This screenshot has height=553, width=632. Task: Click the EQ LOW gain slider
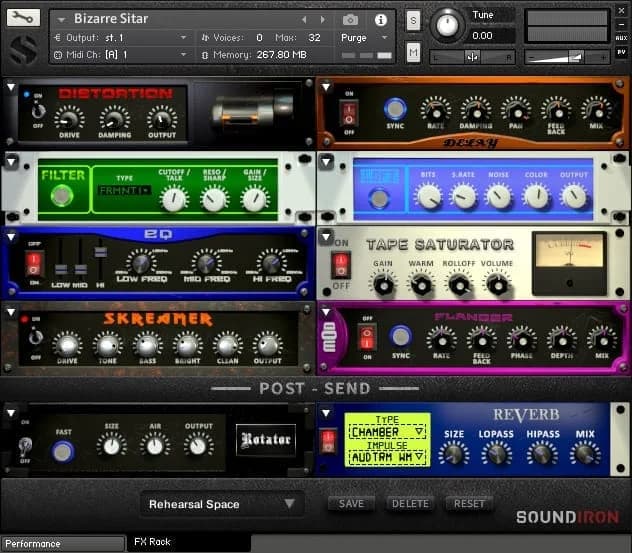coord(61,268)
